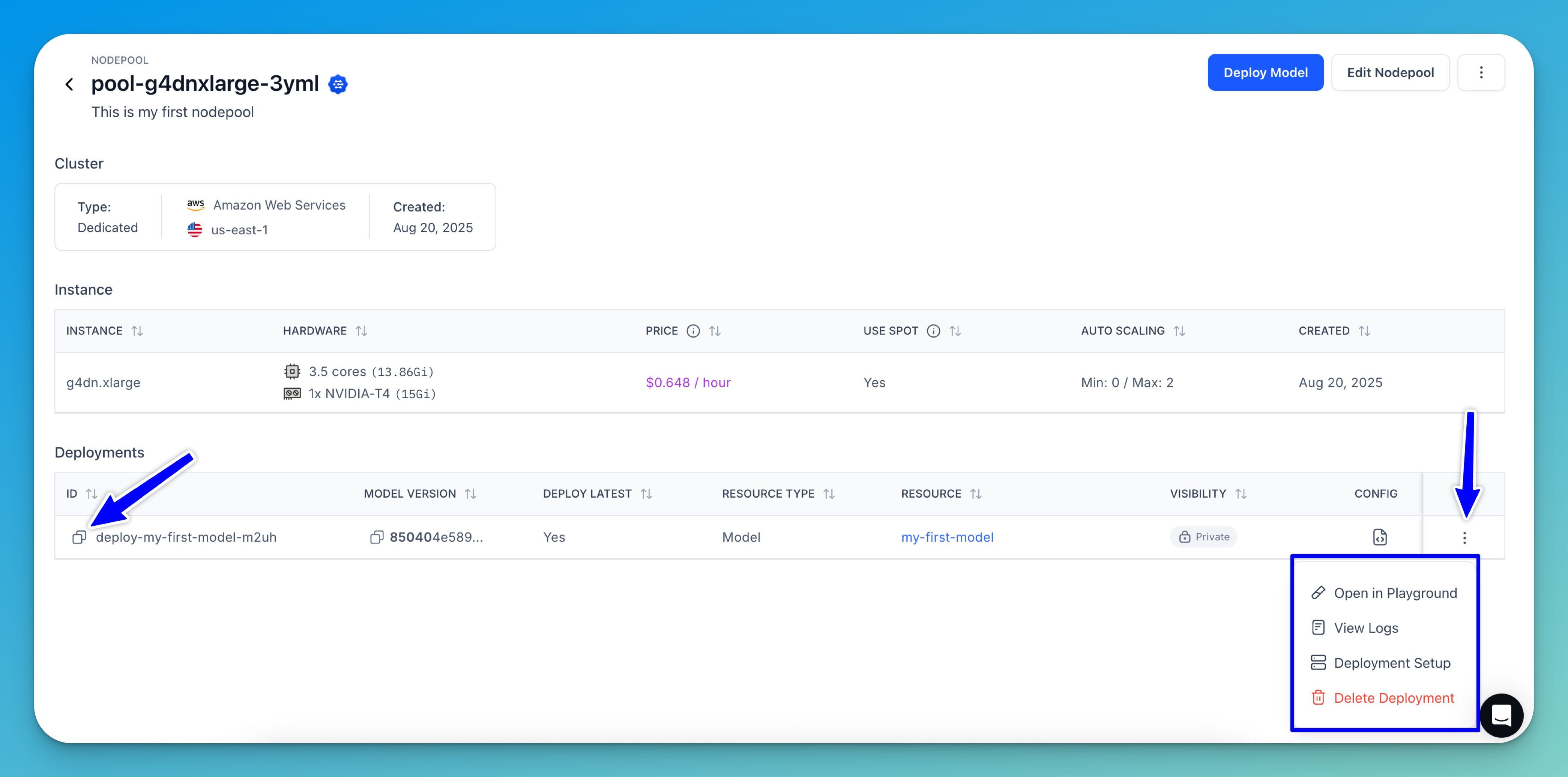
Task: Sort instances by Instance column
Action: (138, 331)
